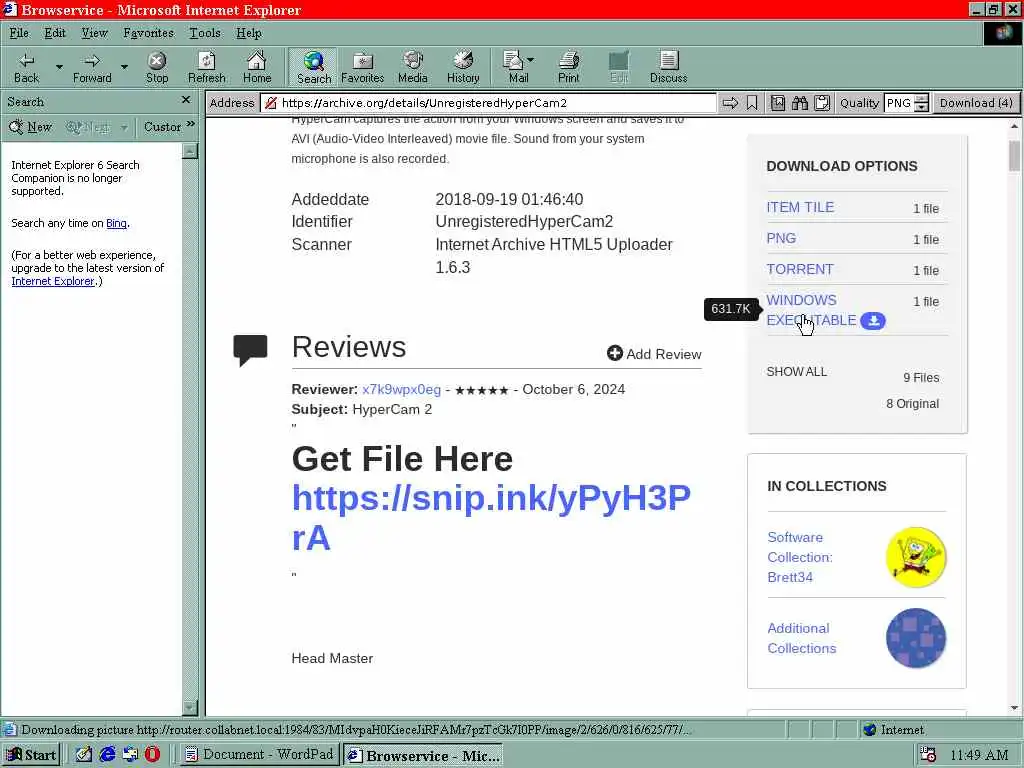
Task: Open the Tools menu
Action: (205, 33)
